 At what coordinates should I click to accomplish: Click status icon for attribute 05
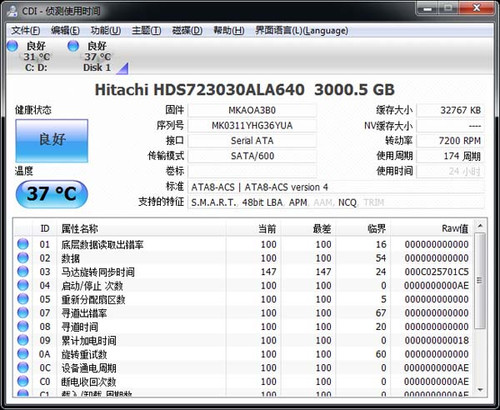click(x=23, y=299)
